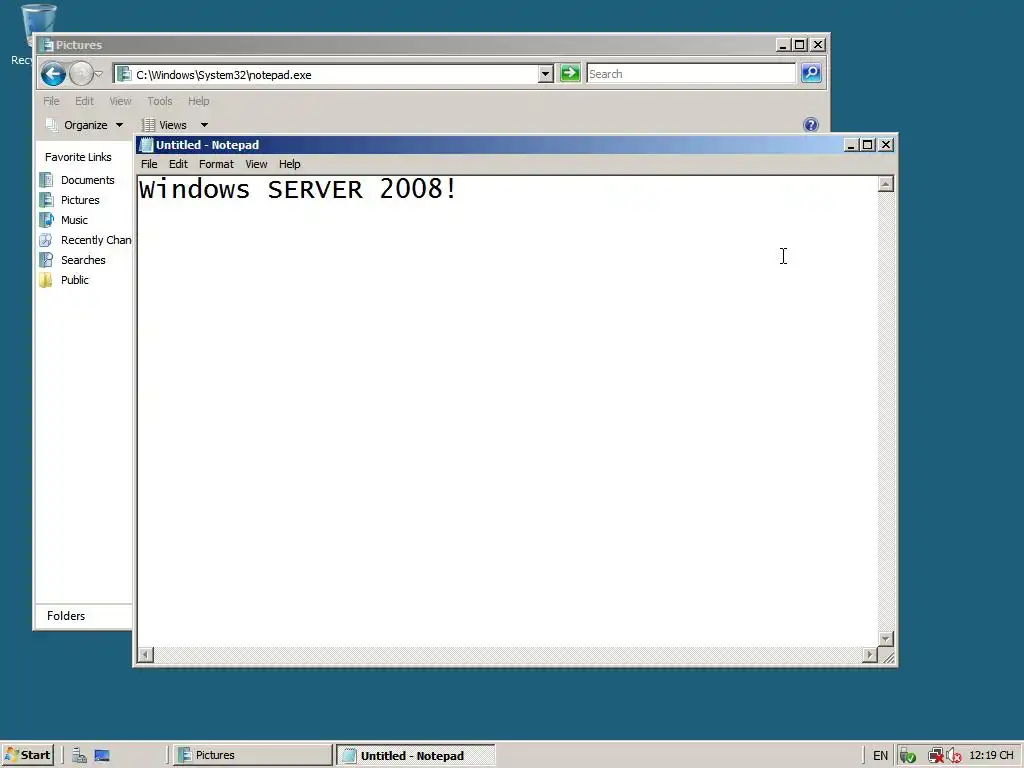This screenshot has width=1024, height=768.
Task: Click Notepad horizontal scrollbar left arrow
Action: (x=146, y=654)
